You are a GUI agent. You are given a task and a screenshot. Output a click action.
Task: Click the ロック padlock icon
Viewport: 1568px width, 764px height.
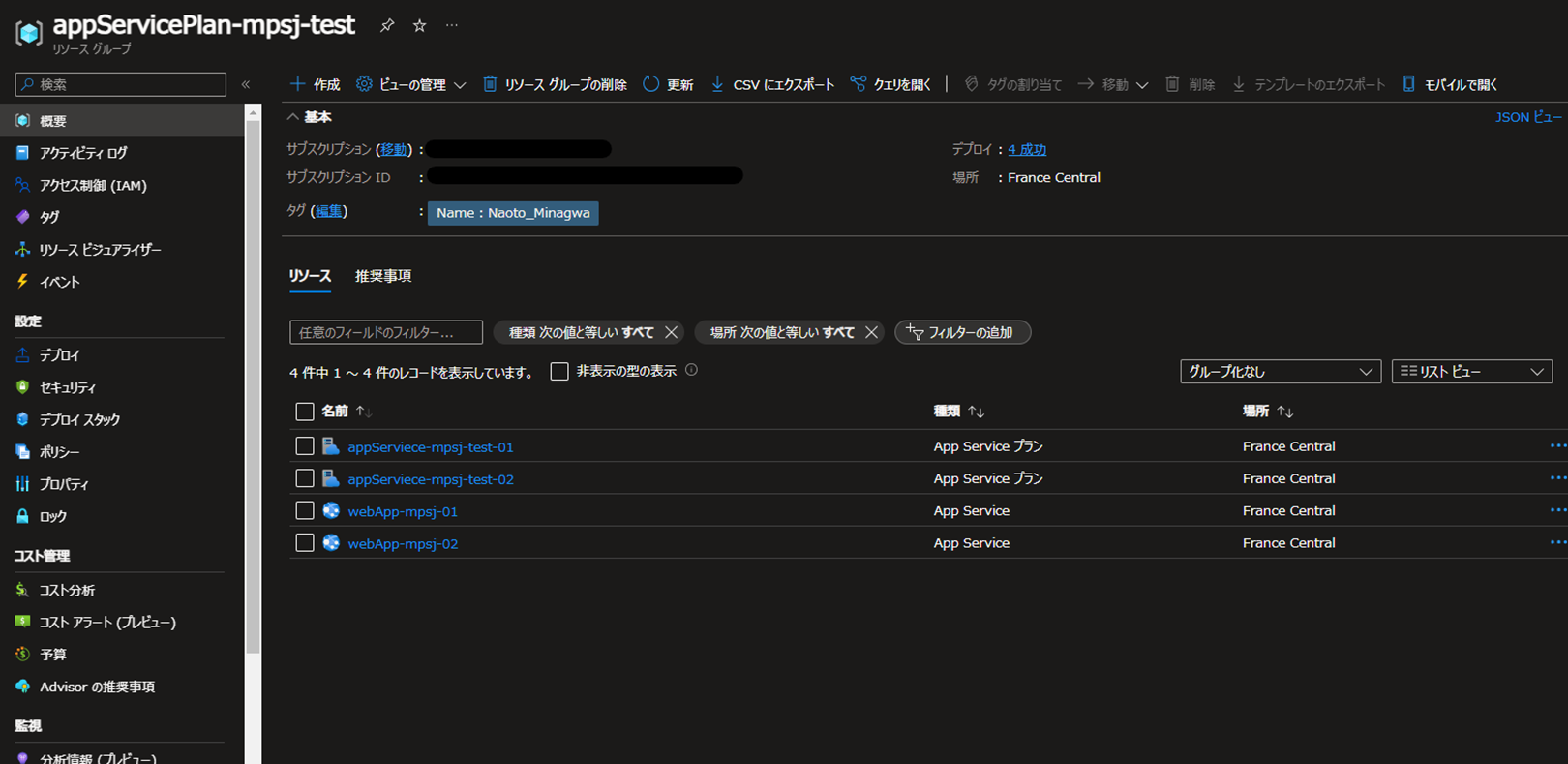[x=22, y=516]
